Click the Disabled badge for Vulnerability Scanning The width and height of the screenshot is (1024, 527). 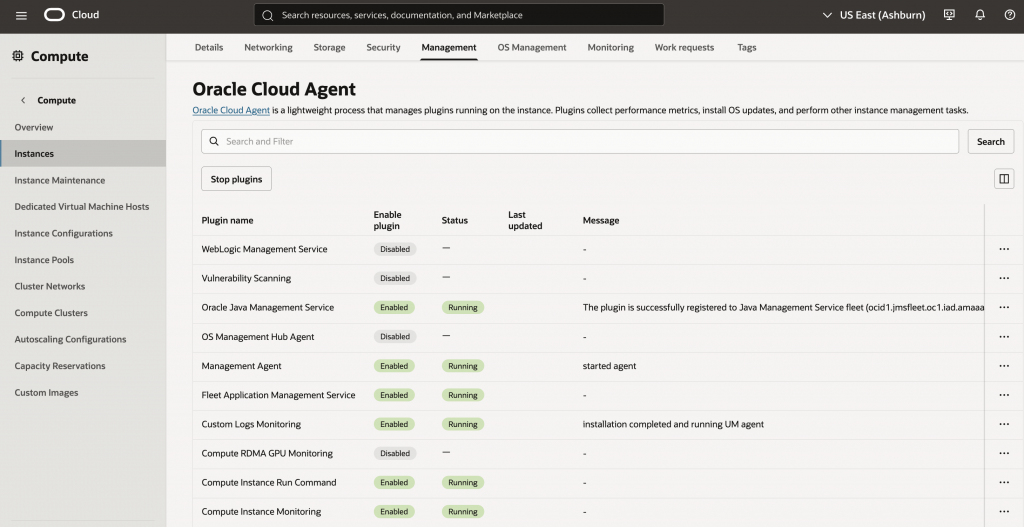point(395,278)
